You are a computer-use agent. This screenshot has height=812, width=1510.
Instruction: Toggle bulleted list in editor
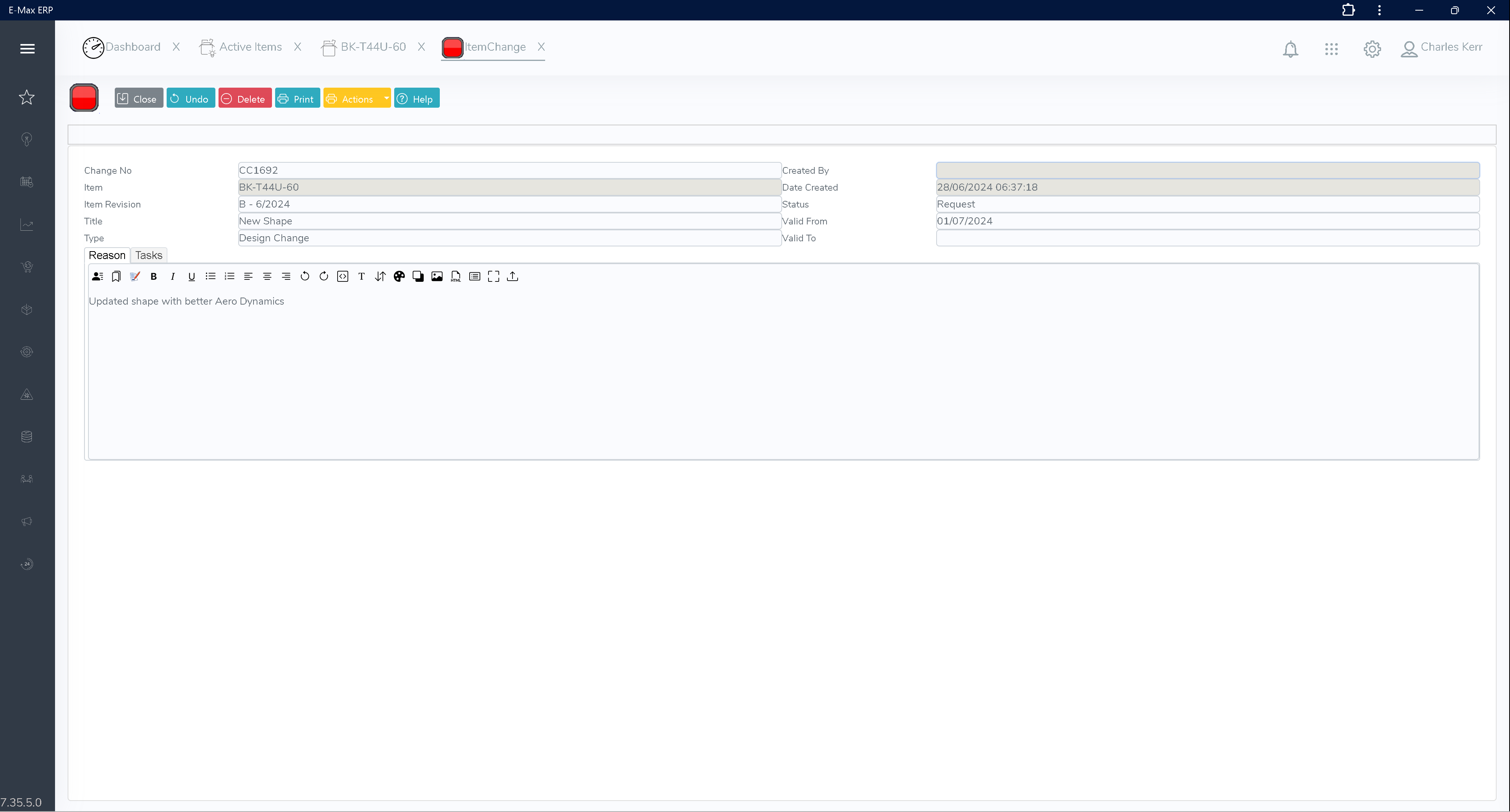210,277
